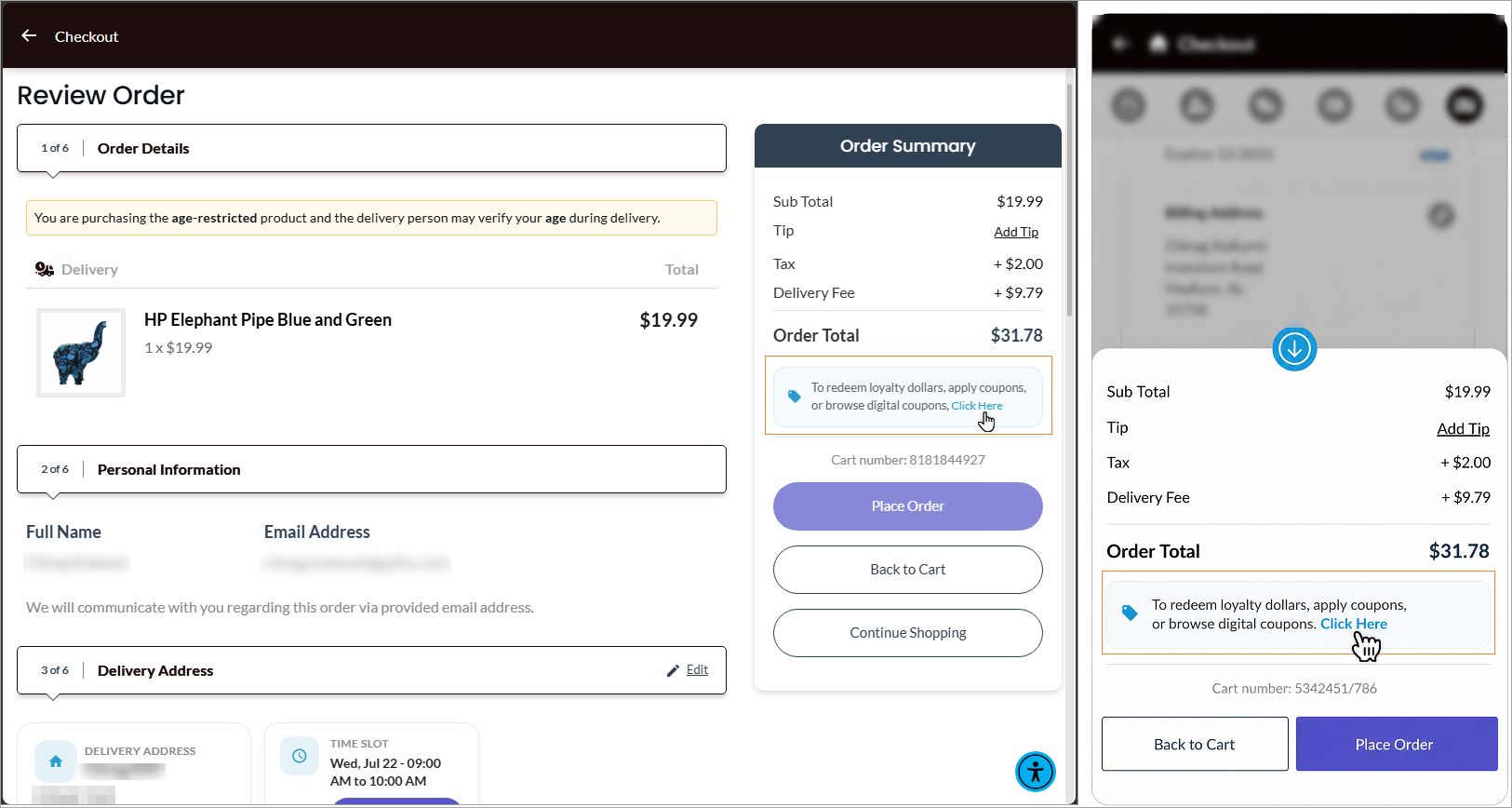
Task: Open the HP Elephant Pipe product thumbnail
Action: (81, 353)
